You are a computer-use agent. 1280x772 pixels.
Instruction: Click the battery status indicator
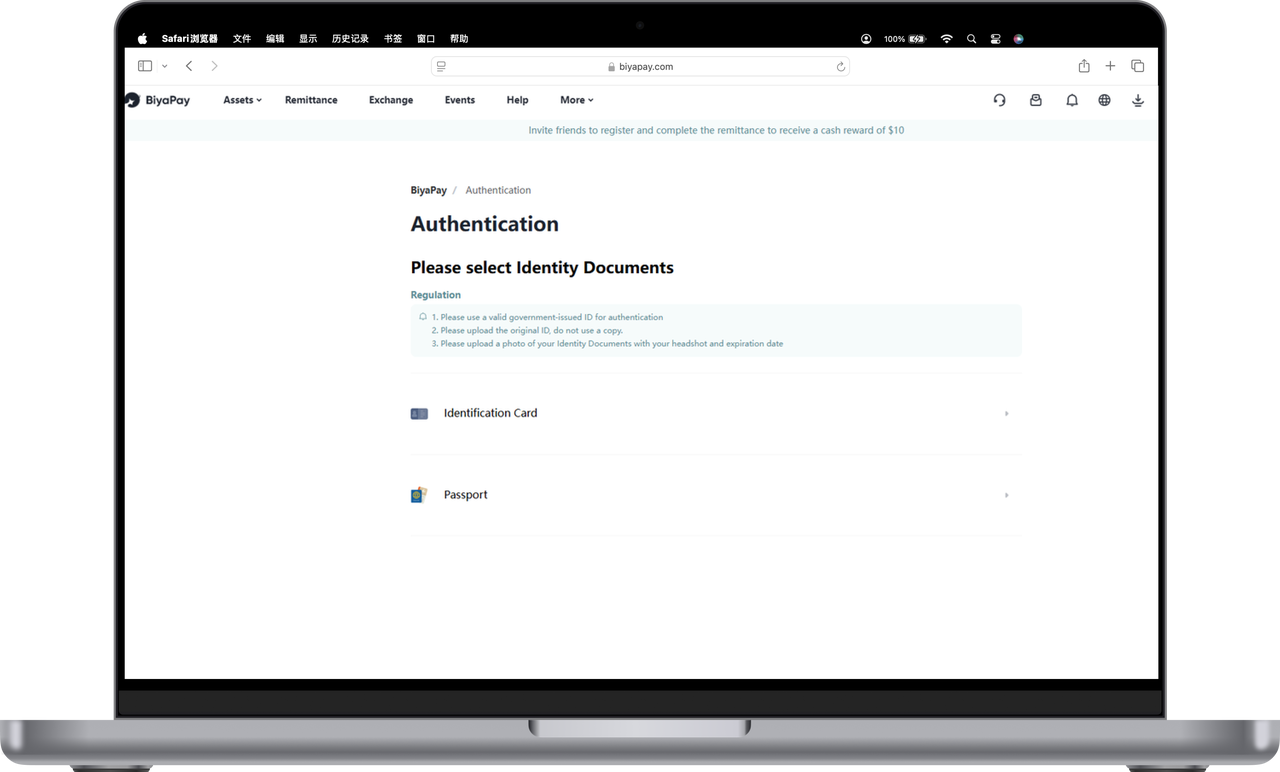[905, 39]
